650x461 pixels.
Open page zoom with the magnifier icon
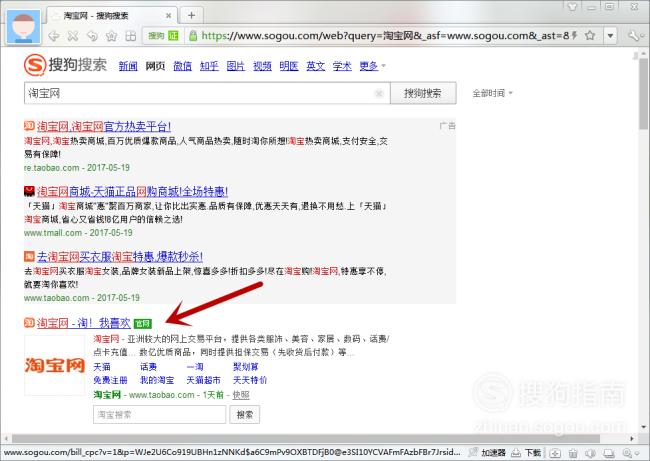(630, 453)
